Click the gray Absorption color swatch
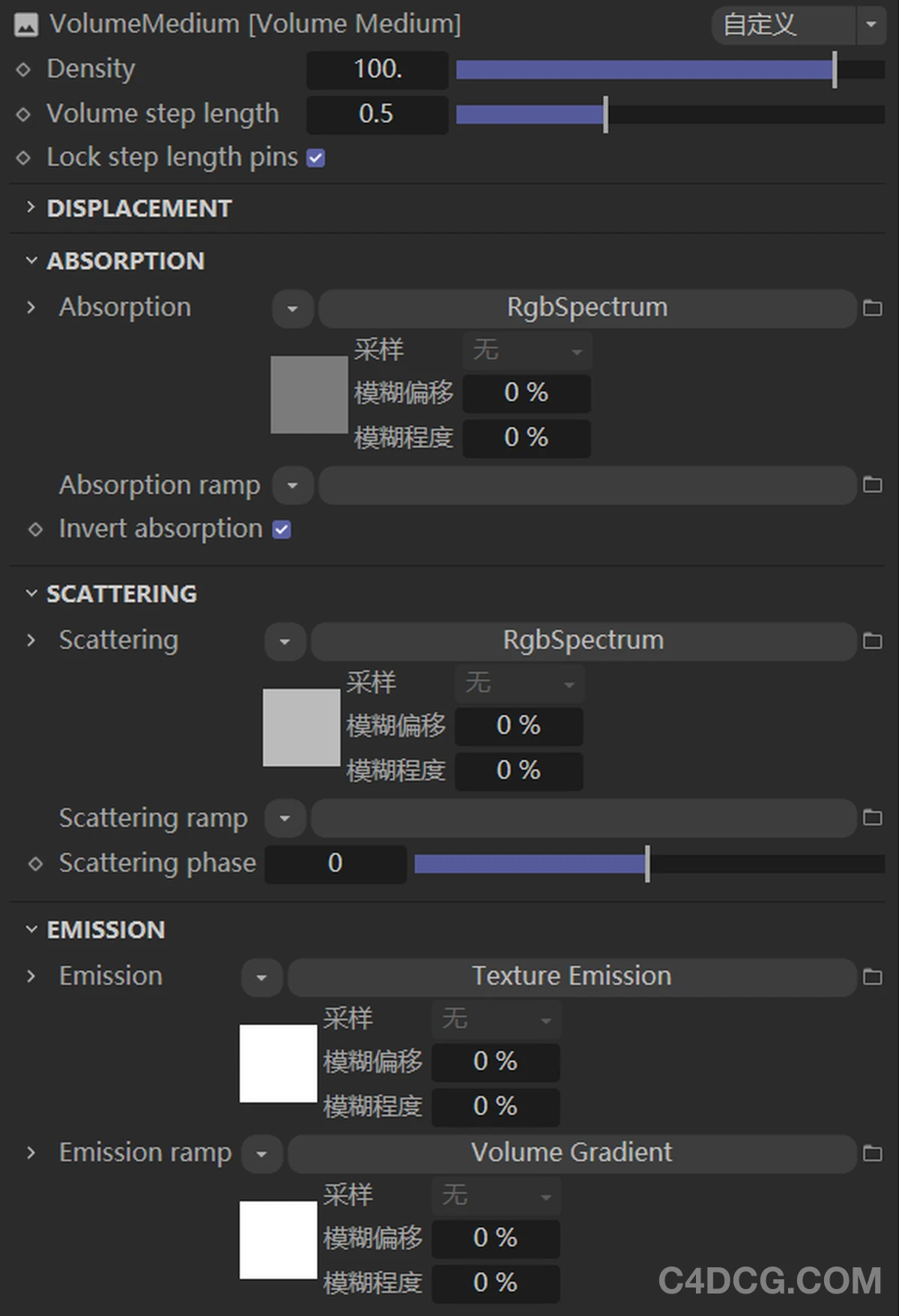 (x=309, y=394)
